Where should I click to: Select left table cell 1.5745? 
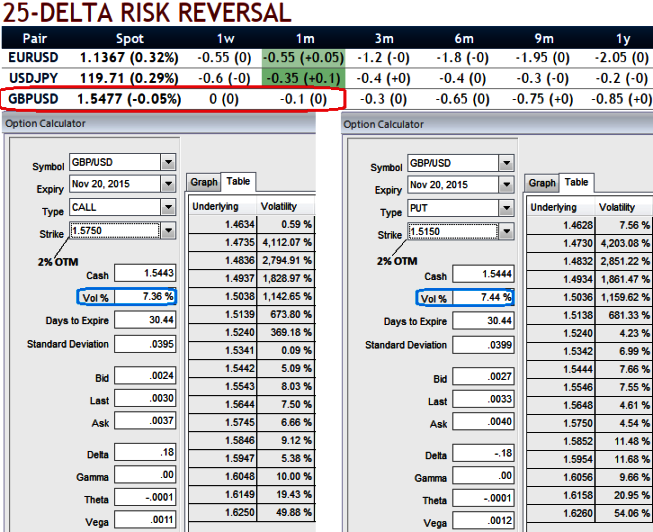coord(222,422)
